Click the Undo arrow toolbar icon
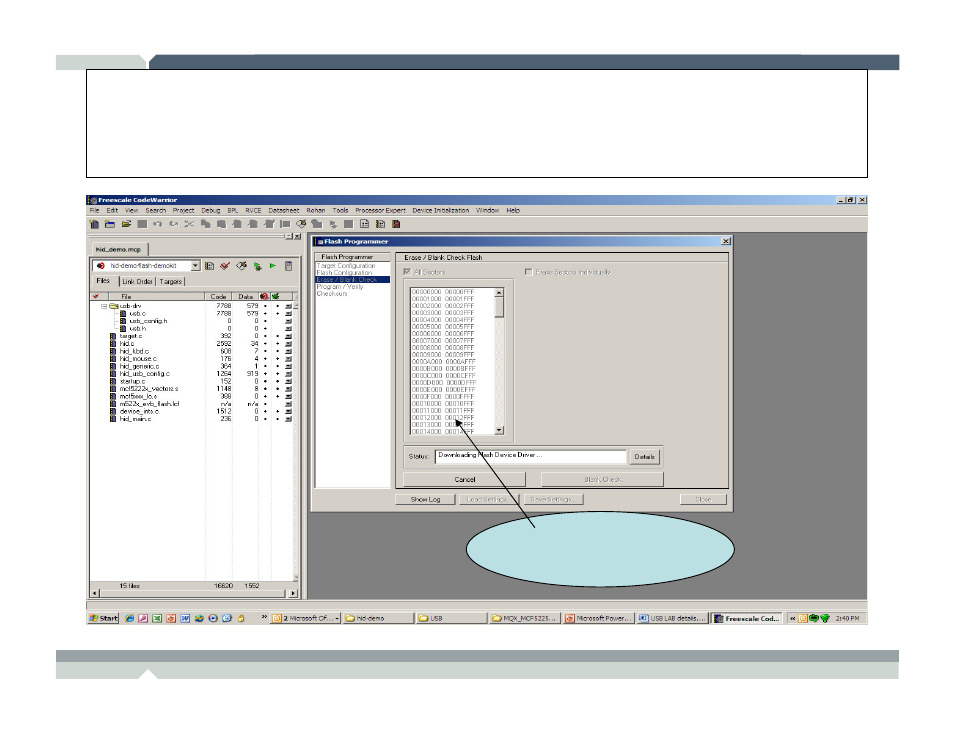The image size is (954, 737). coord(158,224)
